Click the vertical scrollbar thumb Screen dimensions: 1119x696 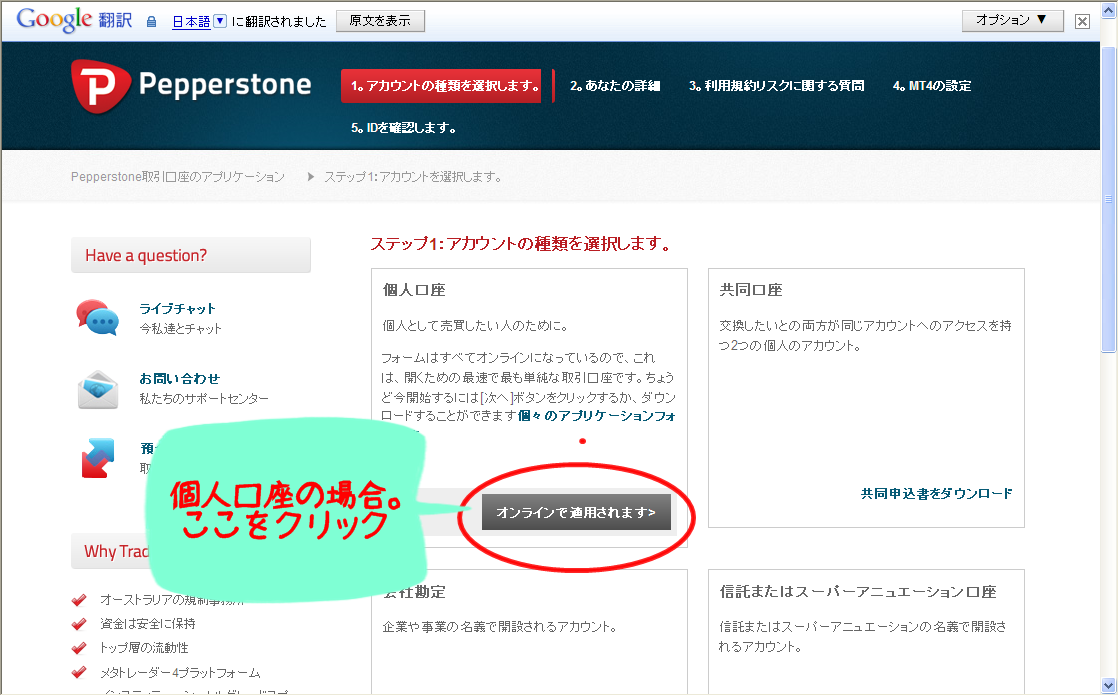coord(1108,198)
